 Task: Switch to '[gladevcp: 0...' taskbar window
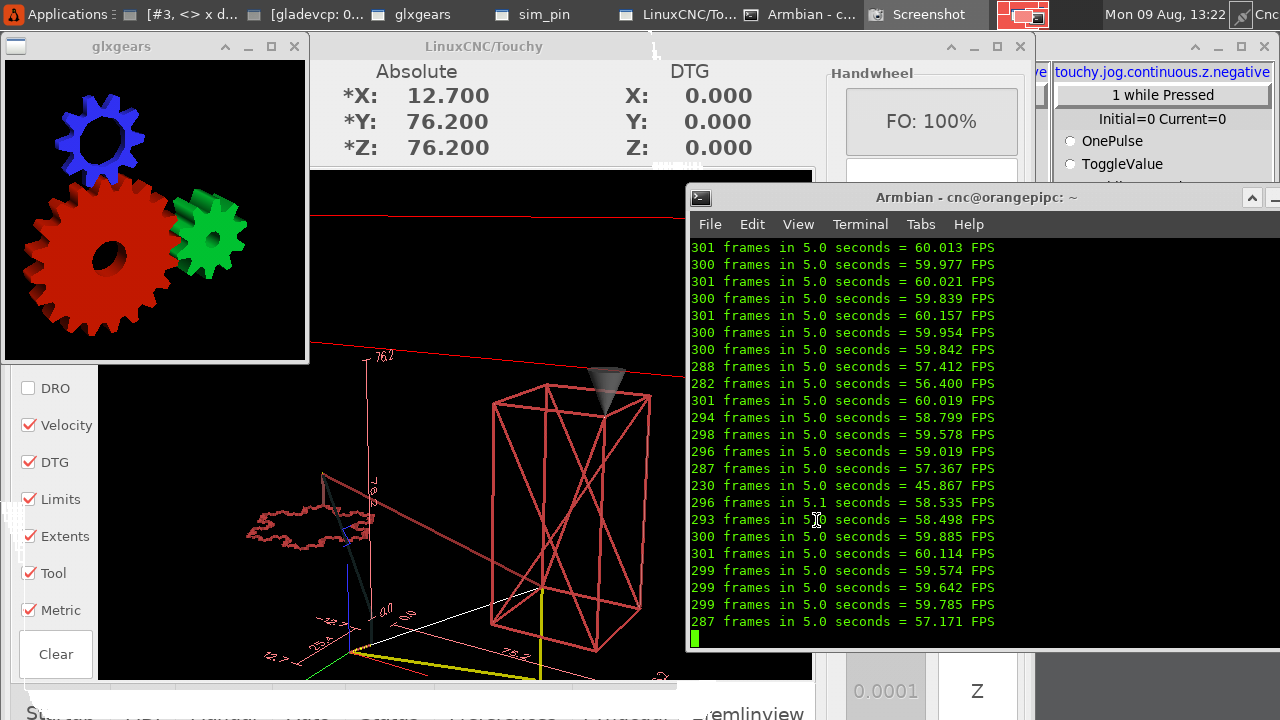(x=306, y=15)
